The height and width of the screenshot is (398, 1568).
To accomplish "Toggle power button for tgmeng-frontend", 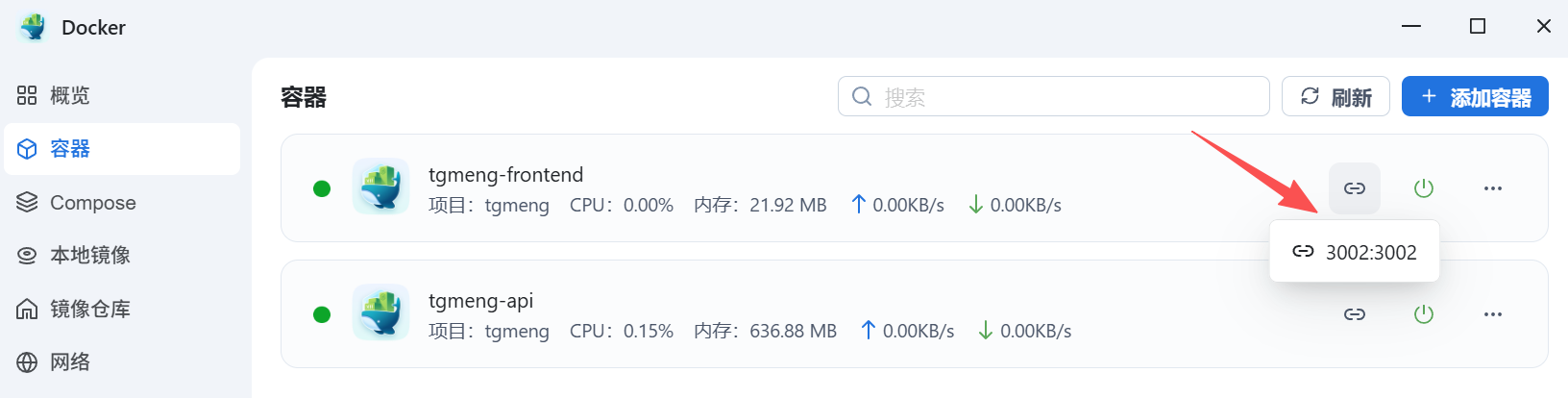I will tap(1424, 188).
